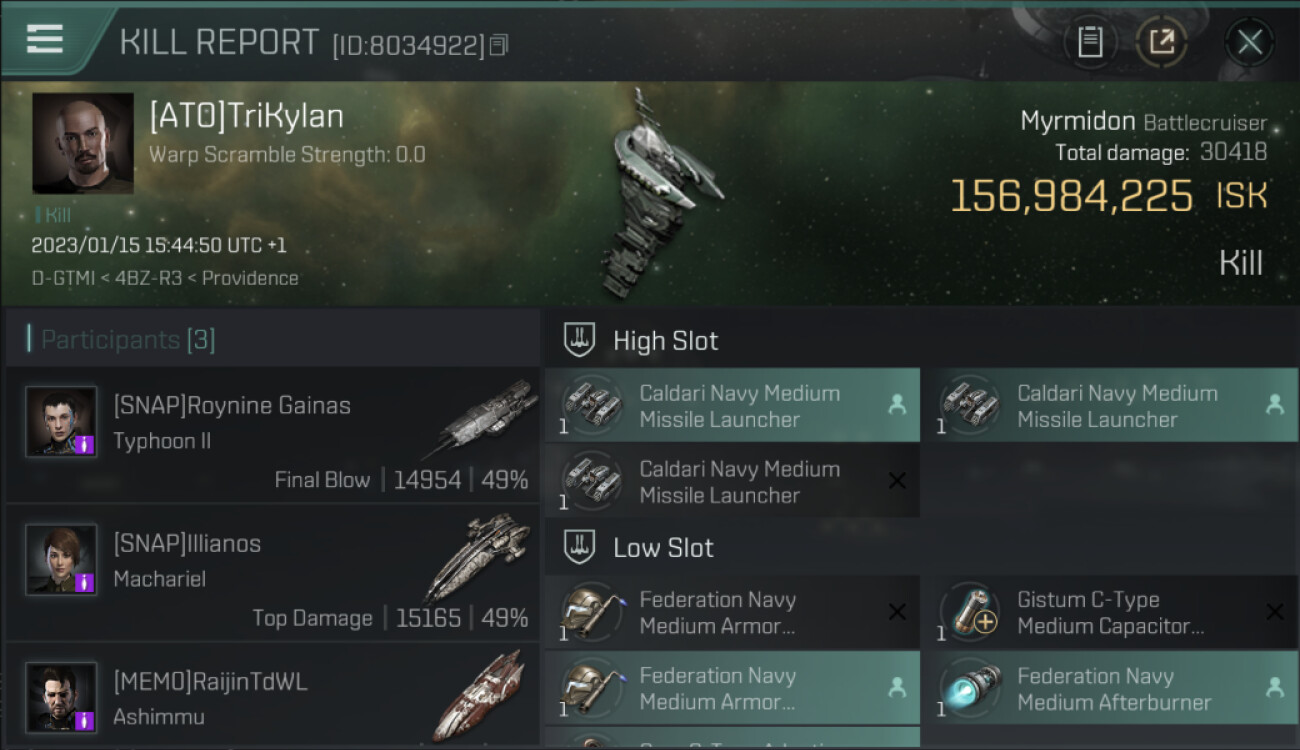Close the kill report window

(x=1249, y=42)
